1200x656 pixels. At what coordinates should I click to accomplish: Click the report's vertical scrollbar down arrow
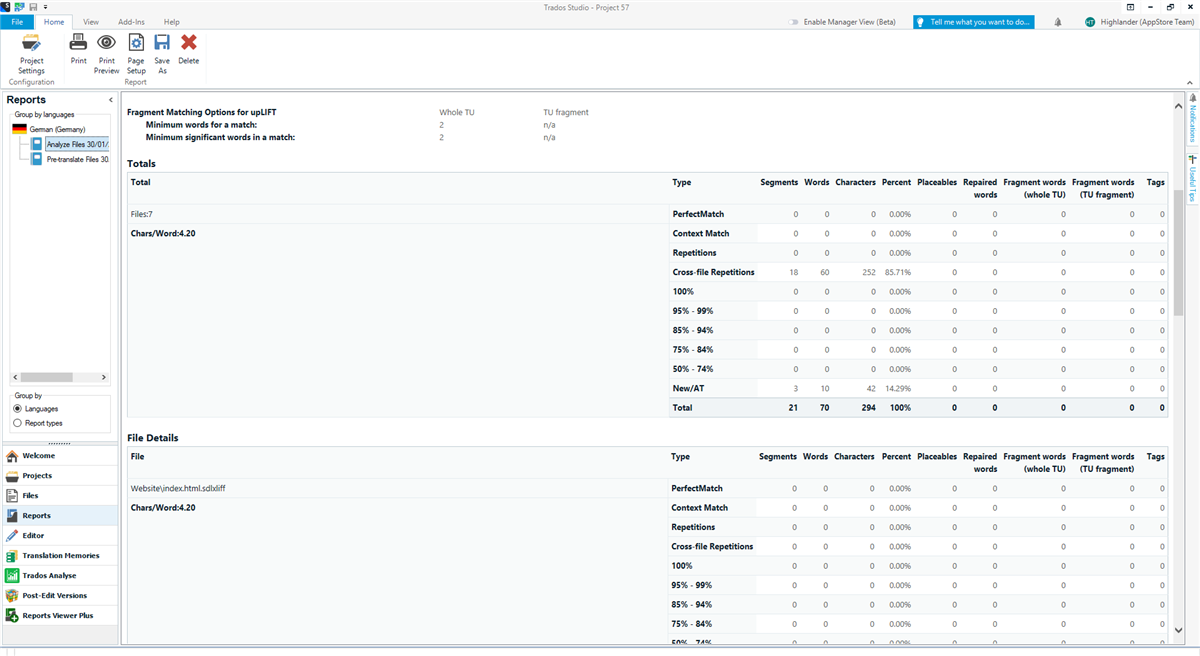coord(1178,631)
